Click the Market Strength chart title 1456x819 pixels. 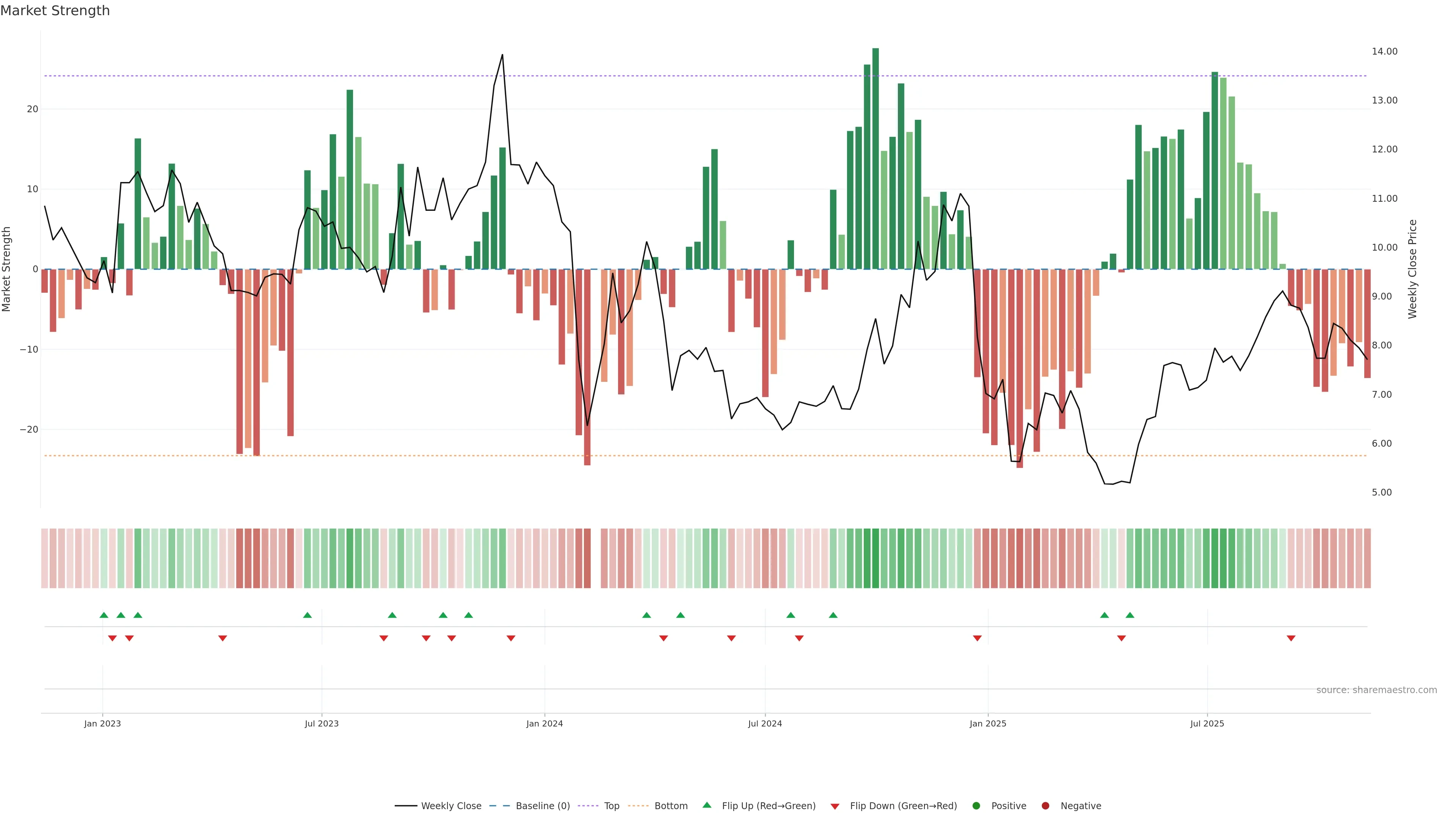pyautogui.click(x=55, y=11)
